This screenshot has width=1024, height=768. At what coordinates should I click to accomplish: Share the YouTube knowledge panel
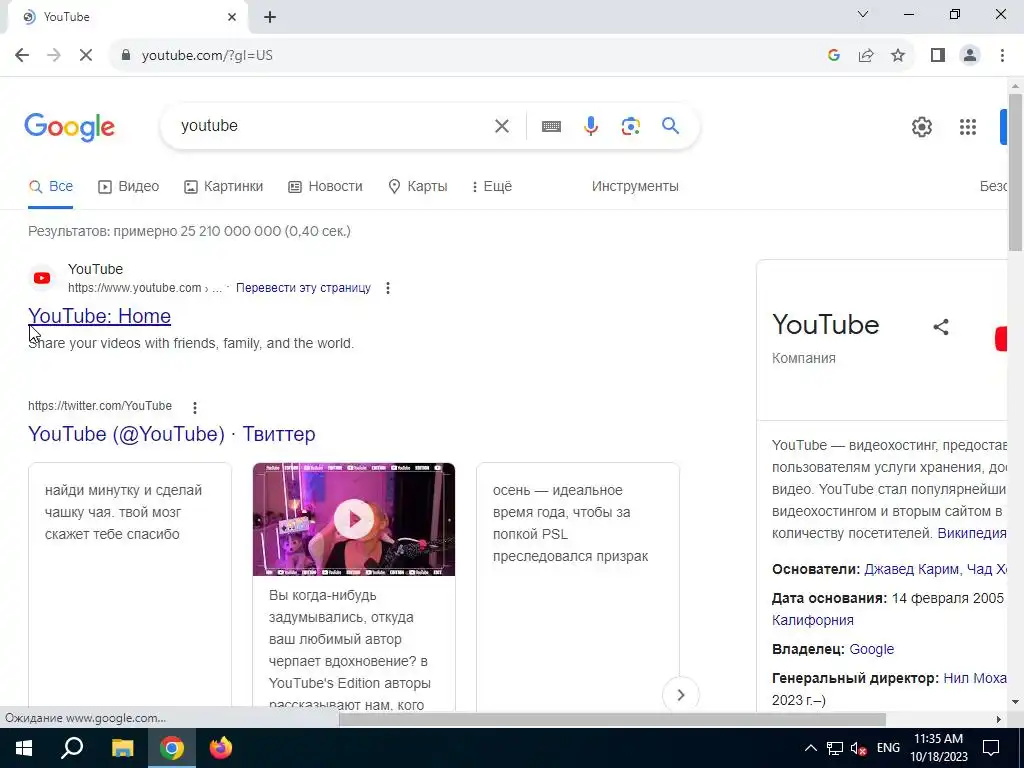pyautogui.click(x=940, y=327)
